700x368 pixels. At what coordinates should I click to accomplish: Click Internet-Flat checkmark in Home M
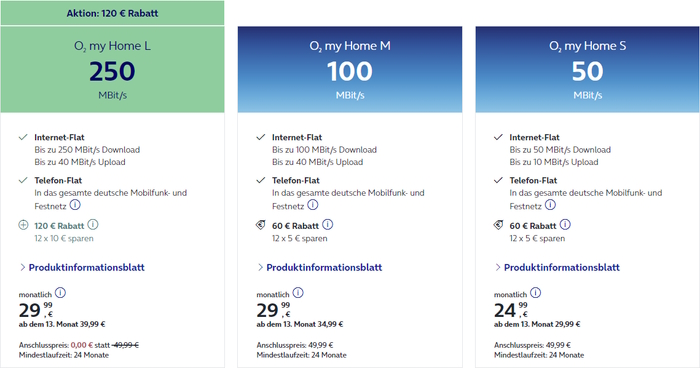261,137
